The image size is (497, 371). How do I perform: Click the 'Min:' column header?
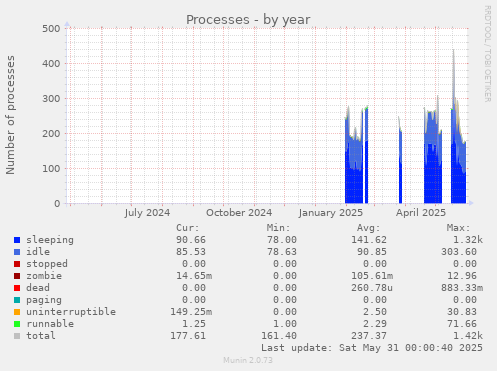tap(278, 228)
